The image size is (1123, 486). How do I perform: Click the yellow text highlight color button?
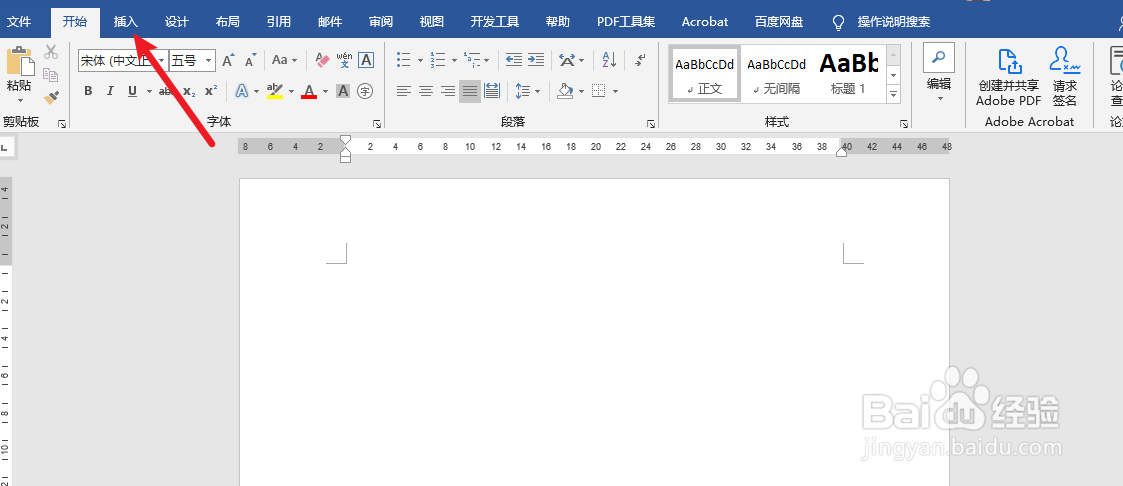275,91
